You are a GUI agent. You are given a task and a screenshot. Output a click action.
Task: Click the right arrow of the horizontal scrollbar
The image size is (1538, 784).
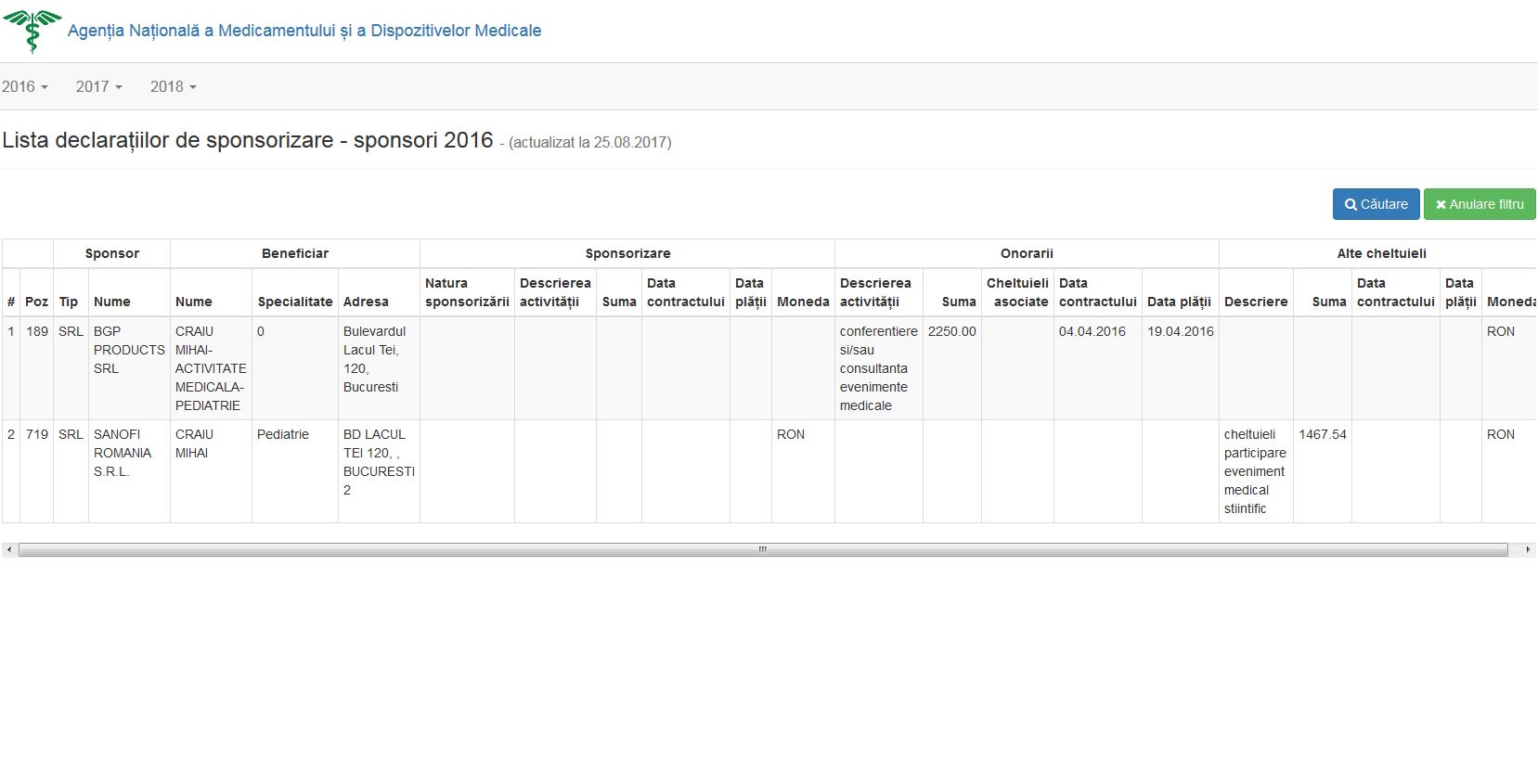[1528, 550]
